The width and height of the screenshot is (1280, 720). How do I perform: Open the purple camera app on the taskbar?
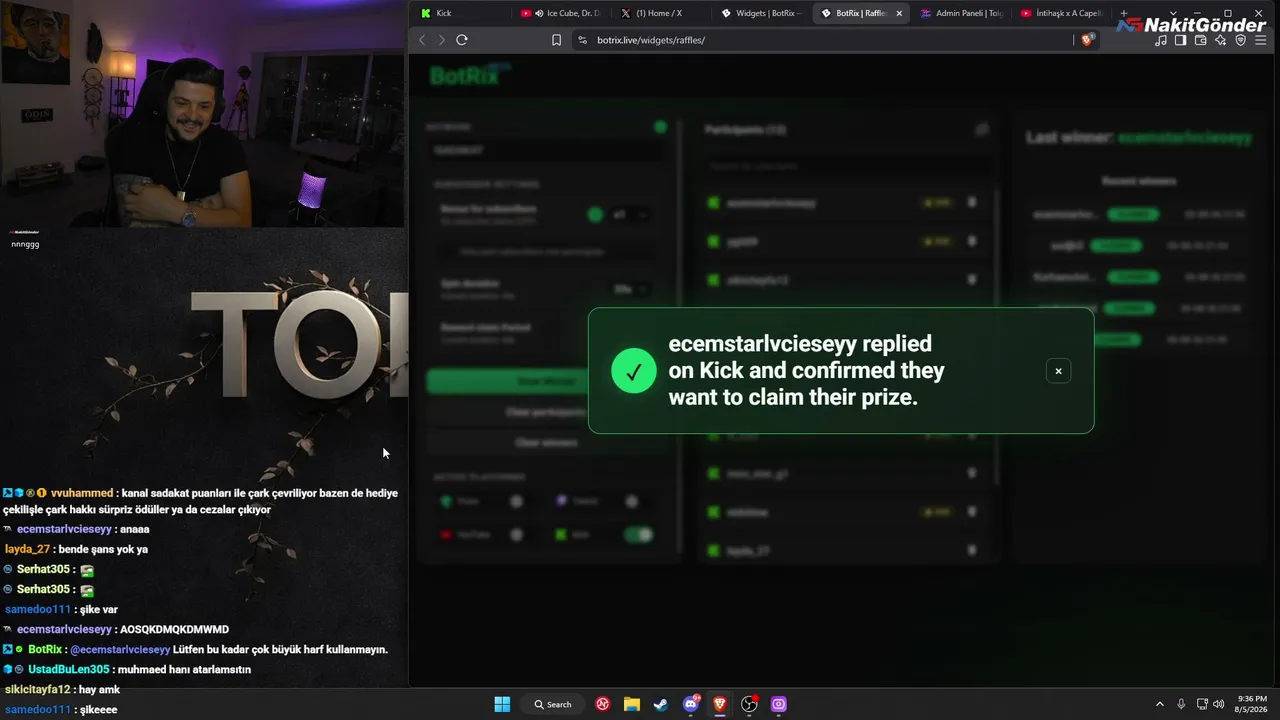pos(779,704)
